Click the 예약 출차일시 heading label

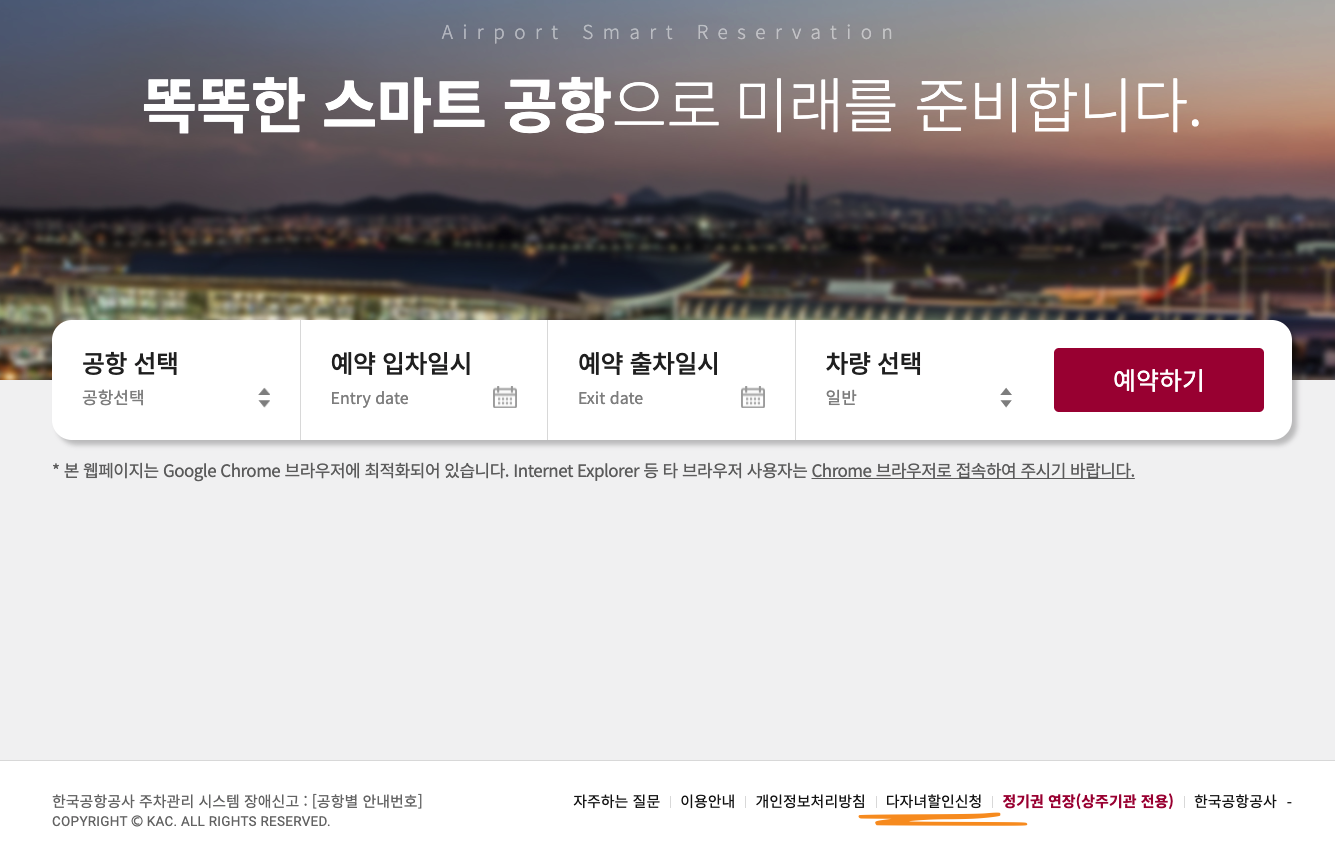point(649,363)
